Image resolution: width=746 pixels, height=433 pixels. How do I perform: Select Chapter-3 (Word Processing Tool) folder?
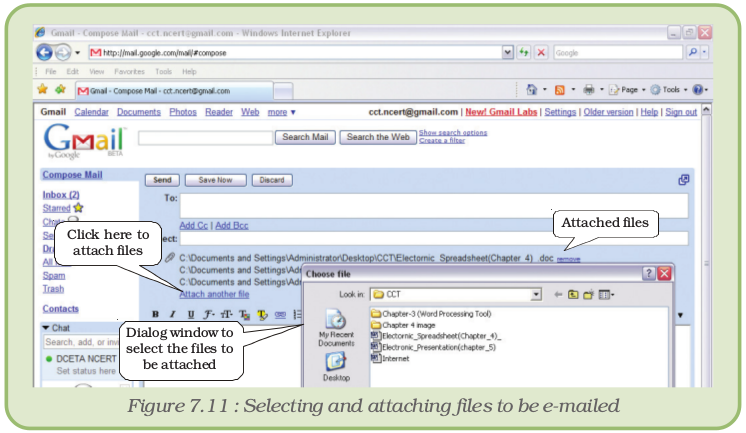coord(431,314)
